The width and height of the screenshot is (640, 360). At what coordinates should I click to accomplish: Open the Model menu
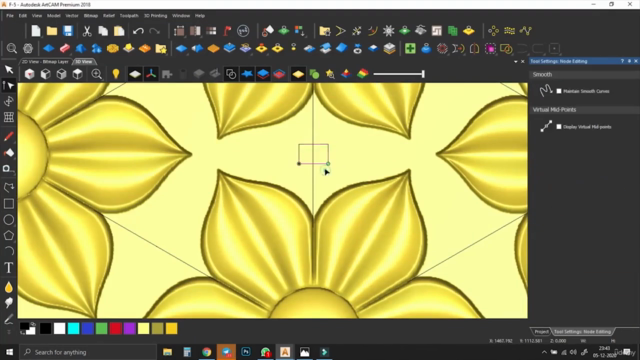coord(53,16)
